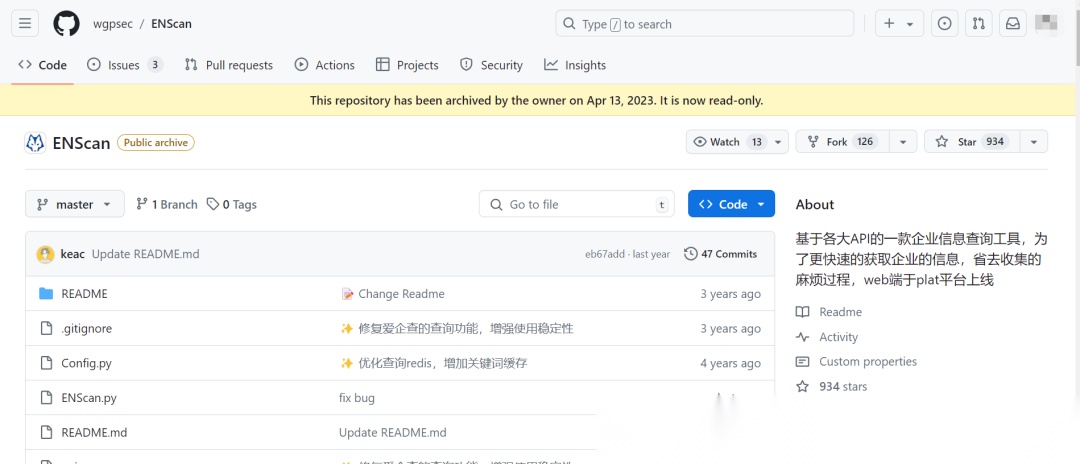The height and width of the screenshot is (464, 1080).
Task: Open the Security tab
Action: tap(491, 65)
